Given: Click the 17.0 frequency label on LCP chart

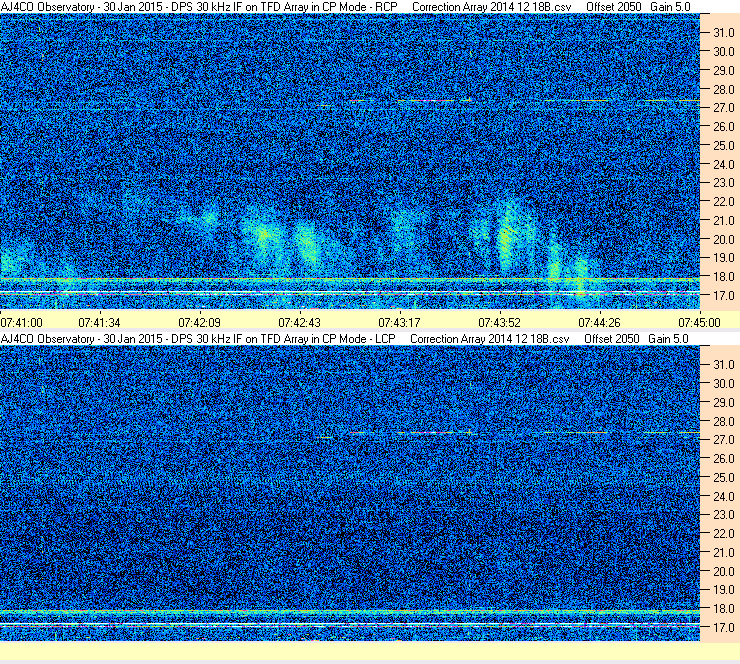Looking at the screenshot, I should [x=723, y=628].
